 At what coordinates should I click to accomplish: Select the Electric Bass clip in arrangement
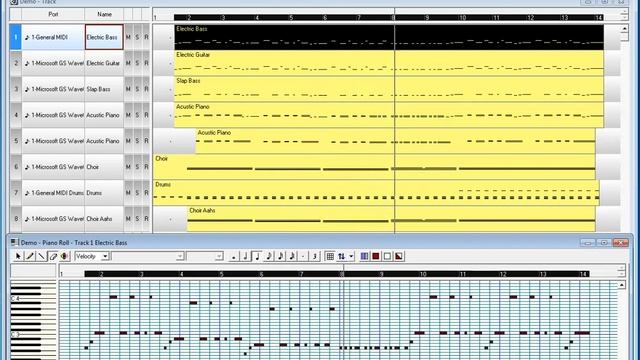tap(389, 37)
